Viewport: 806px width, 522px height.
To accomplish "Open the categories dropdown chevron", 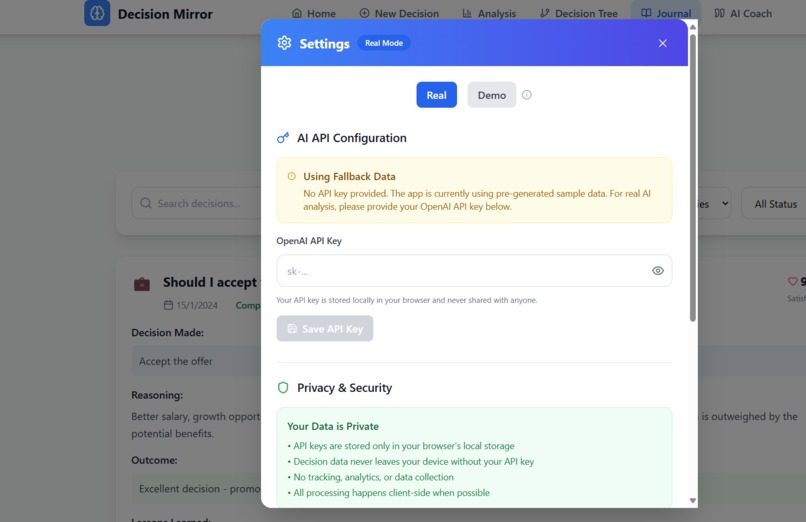I will click(x=725, y=203).
